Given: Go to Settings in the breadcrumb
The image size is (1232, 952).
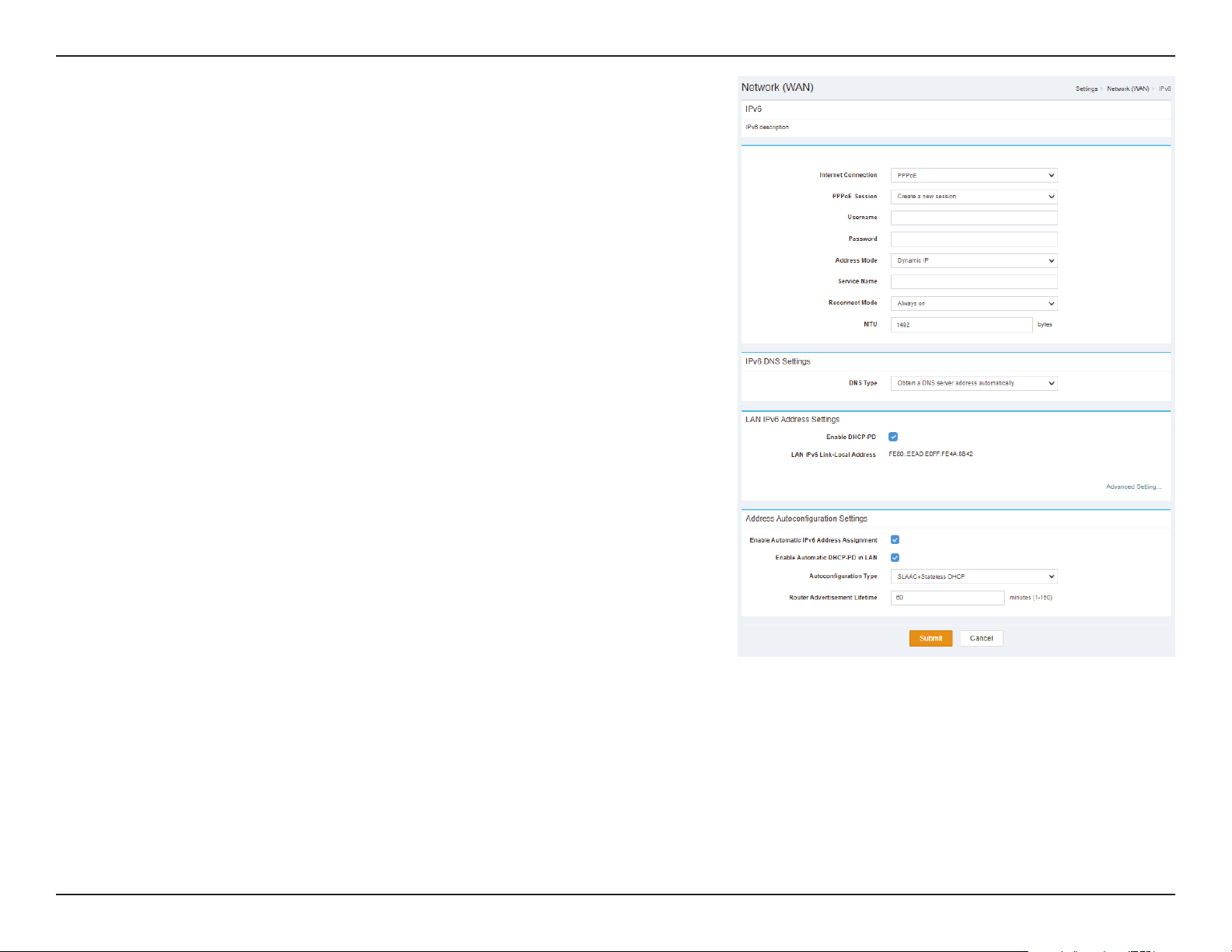Looking at the screenshot, I should [x=1087, y=89].
